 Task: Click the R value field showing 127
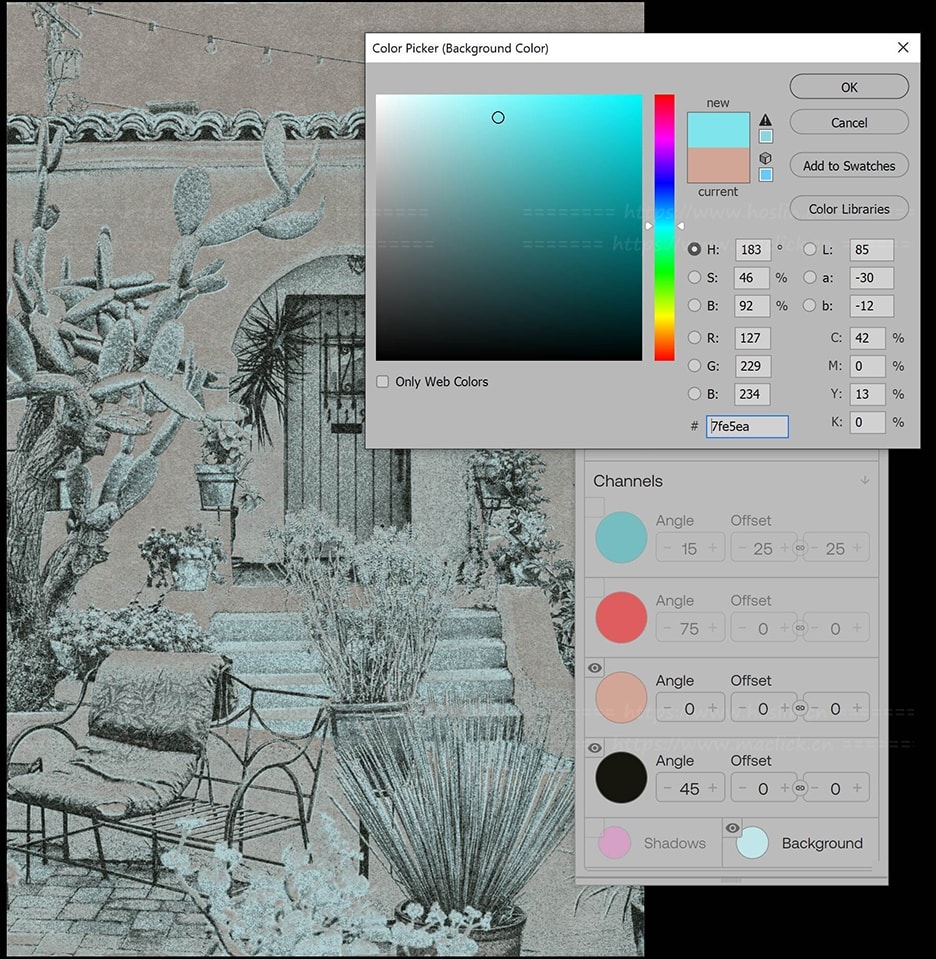[752, 338]
